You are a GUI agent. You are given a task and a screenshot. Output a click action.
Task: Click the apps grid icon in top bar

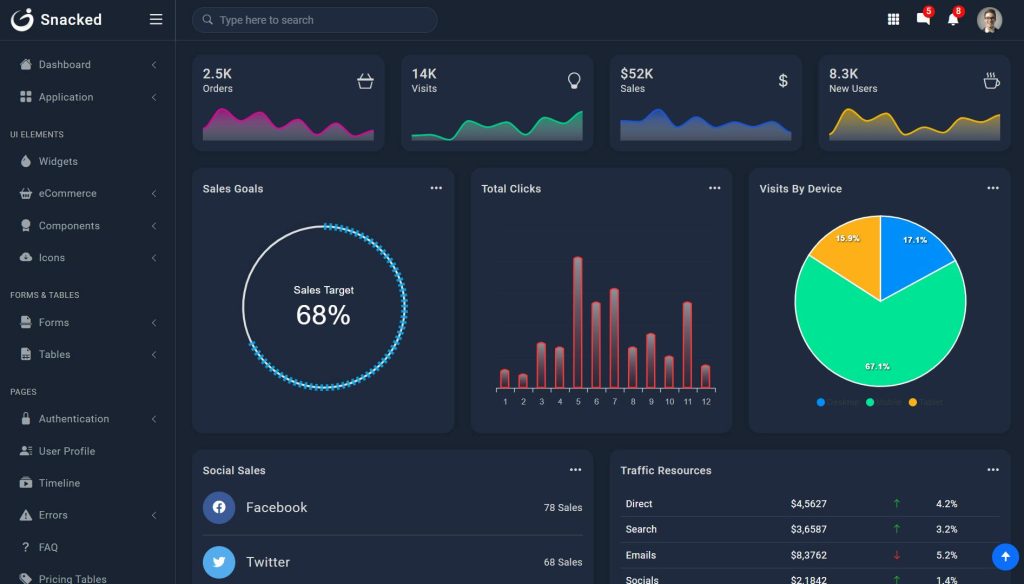[893, 18]
